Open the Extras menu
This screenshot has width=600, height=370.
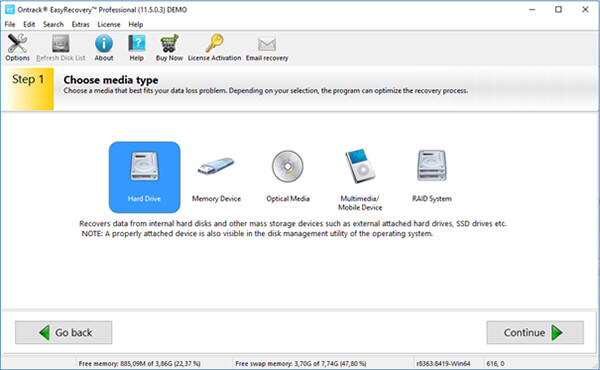[80, 24]
